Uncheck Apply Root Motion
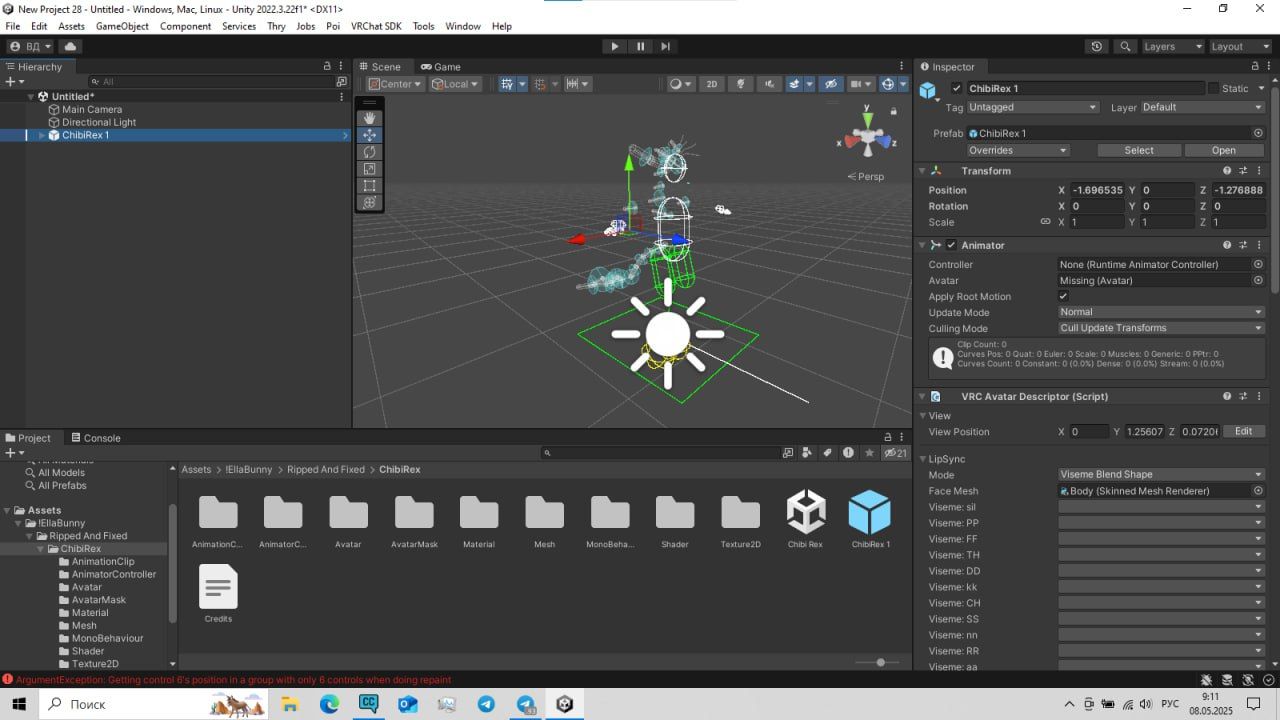The width and height of the screenshot is (1280, 720). coord(1063,296)
